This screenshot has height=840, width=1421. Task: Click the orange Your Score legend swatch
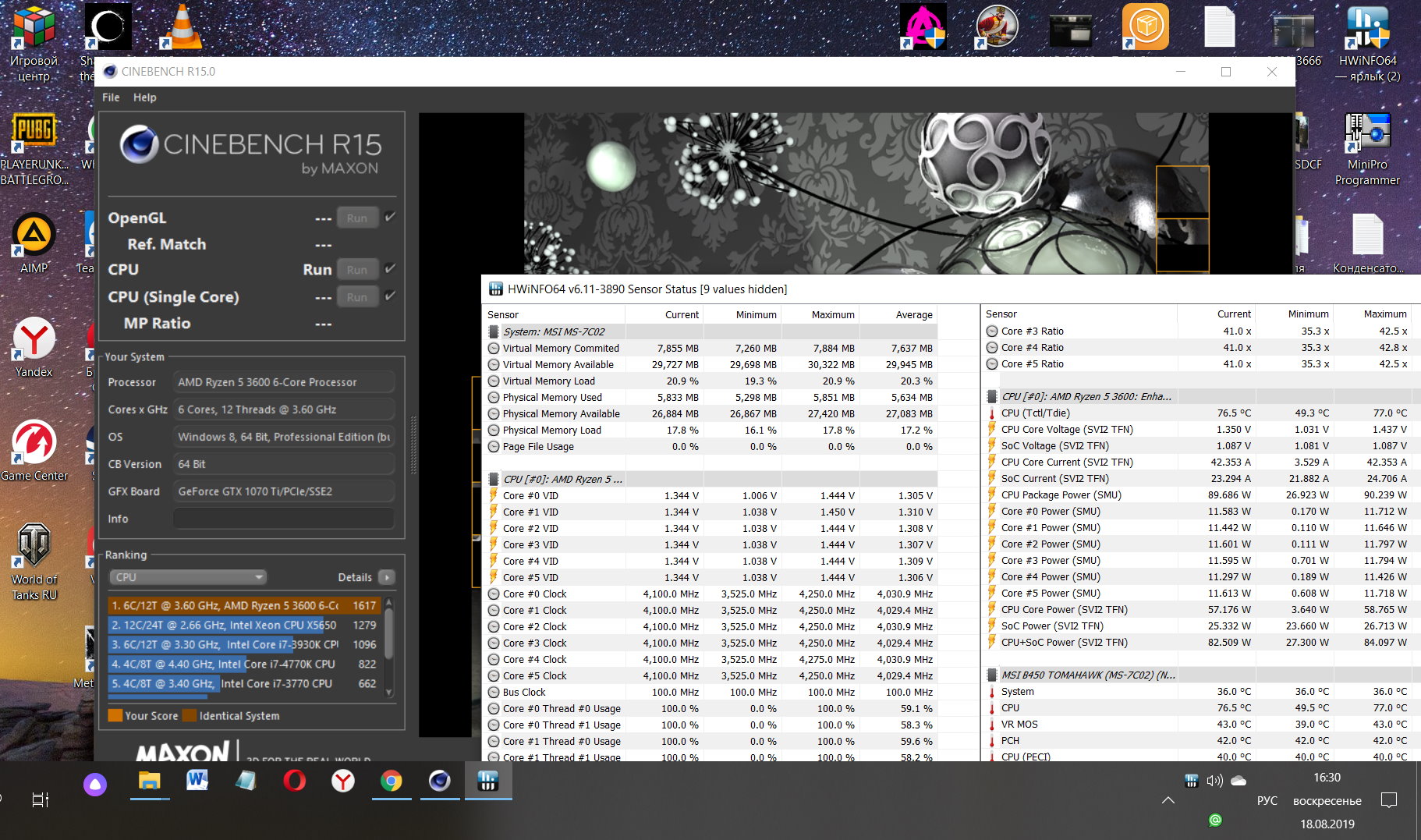point(115,715)
